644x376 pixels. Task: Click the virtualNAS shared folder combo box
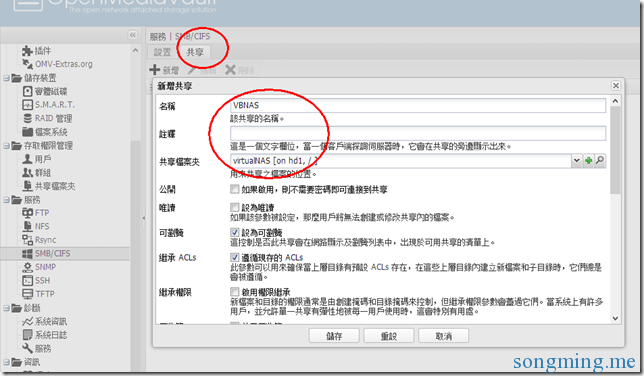401,161
